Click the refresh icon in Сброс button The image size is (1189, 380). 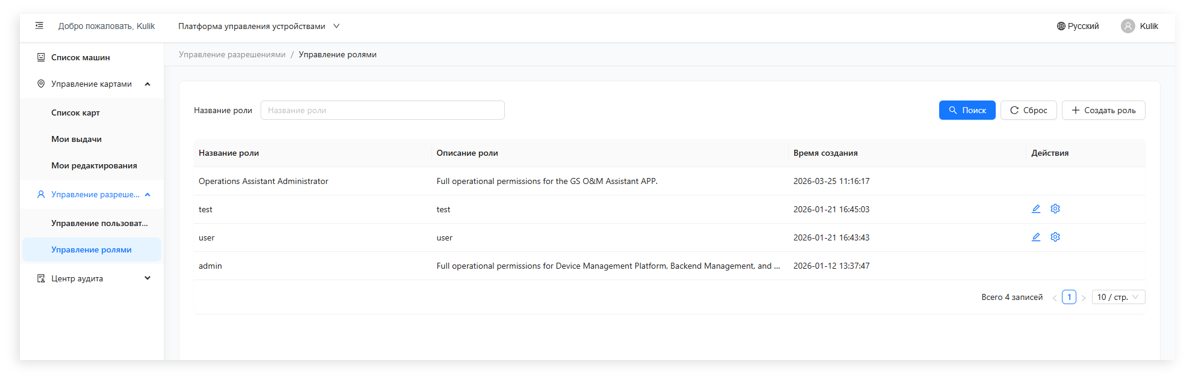click(1014, 110)
